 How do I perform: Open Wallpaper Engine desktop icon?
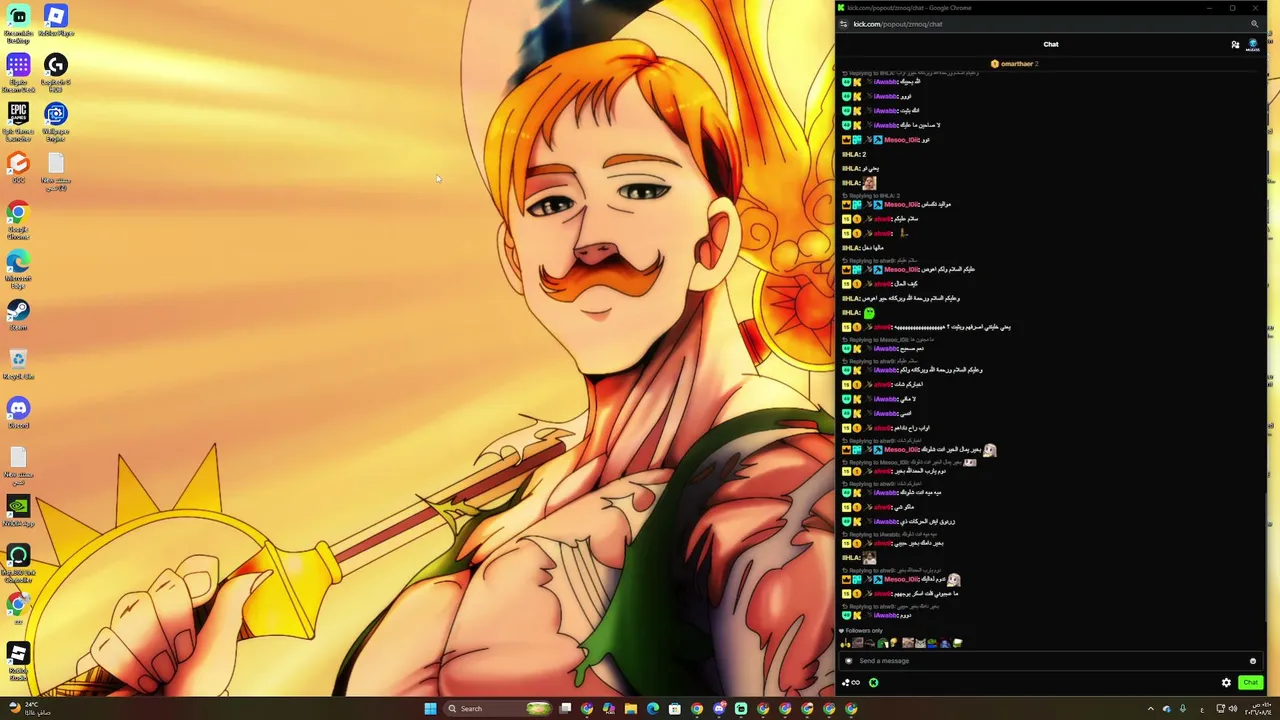click(56, 122)
